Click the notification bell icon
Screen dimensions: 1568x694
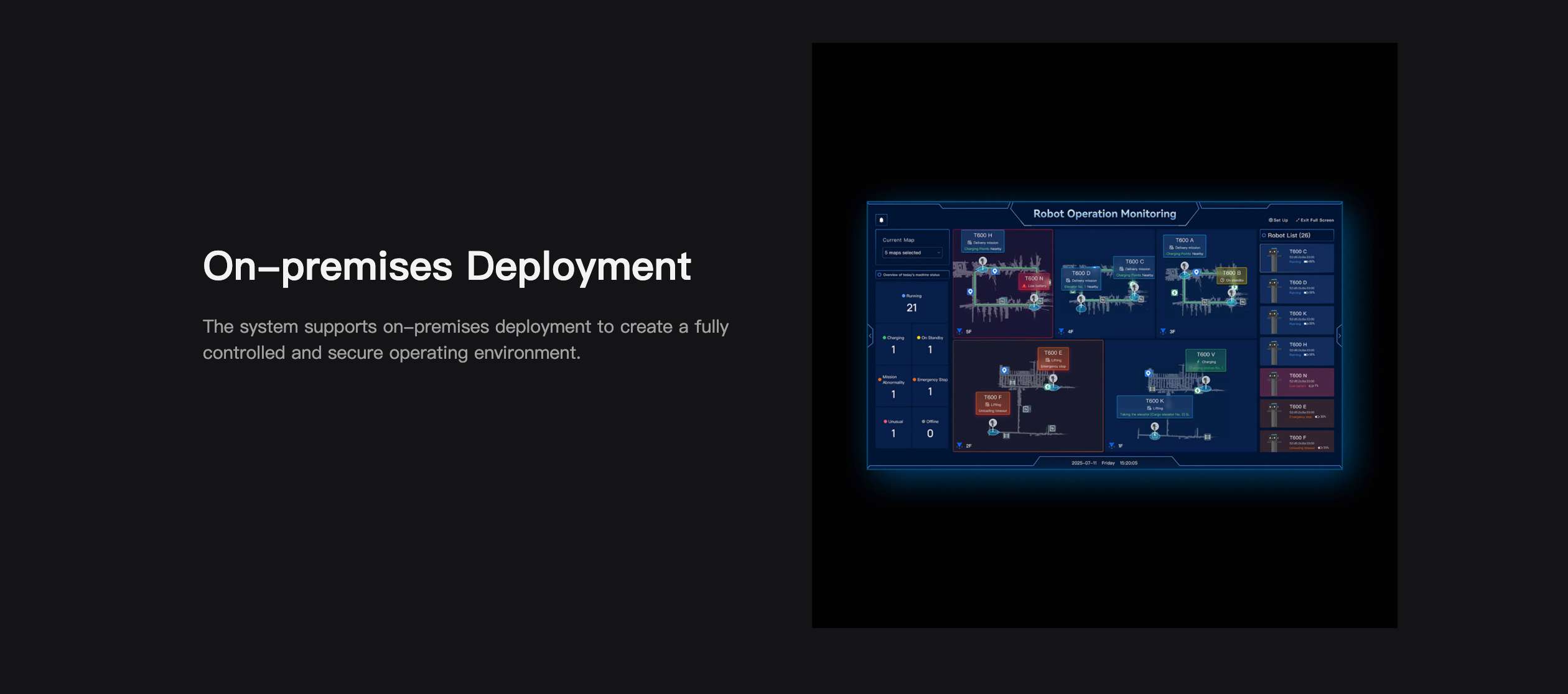click(881, 220)
